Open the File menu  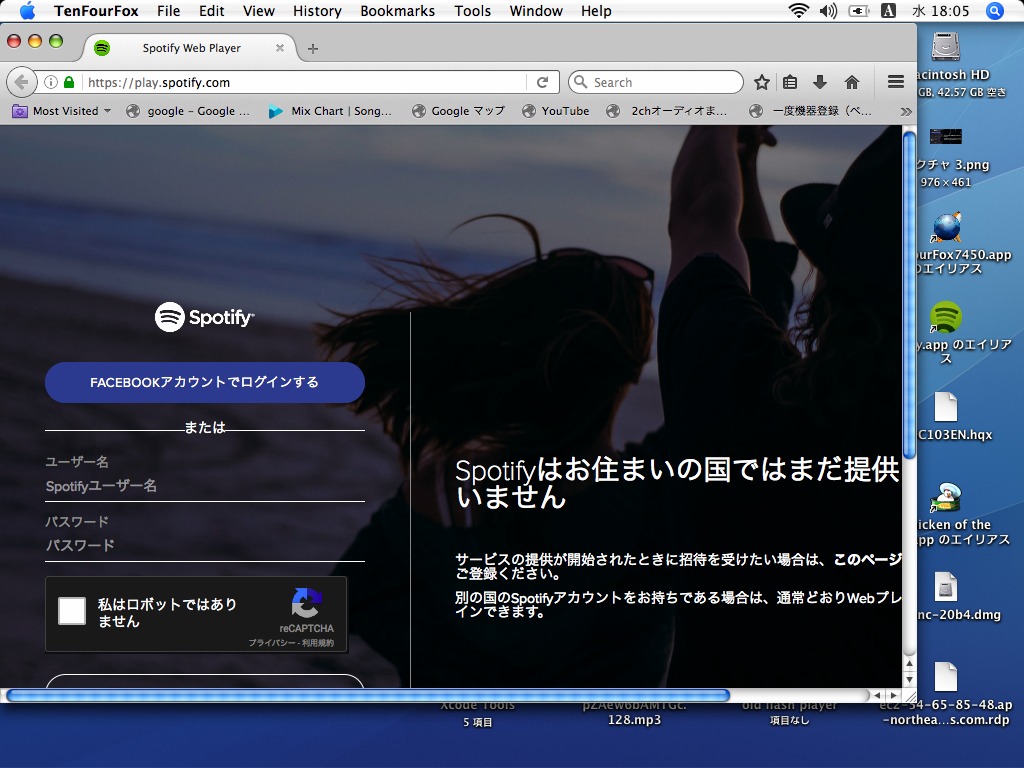168,11
